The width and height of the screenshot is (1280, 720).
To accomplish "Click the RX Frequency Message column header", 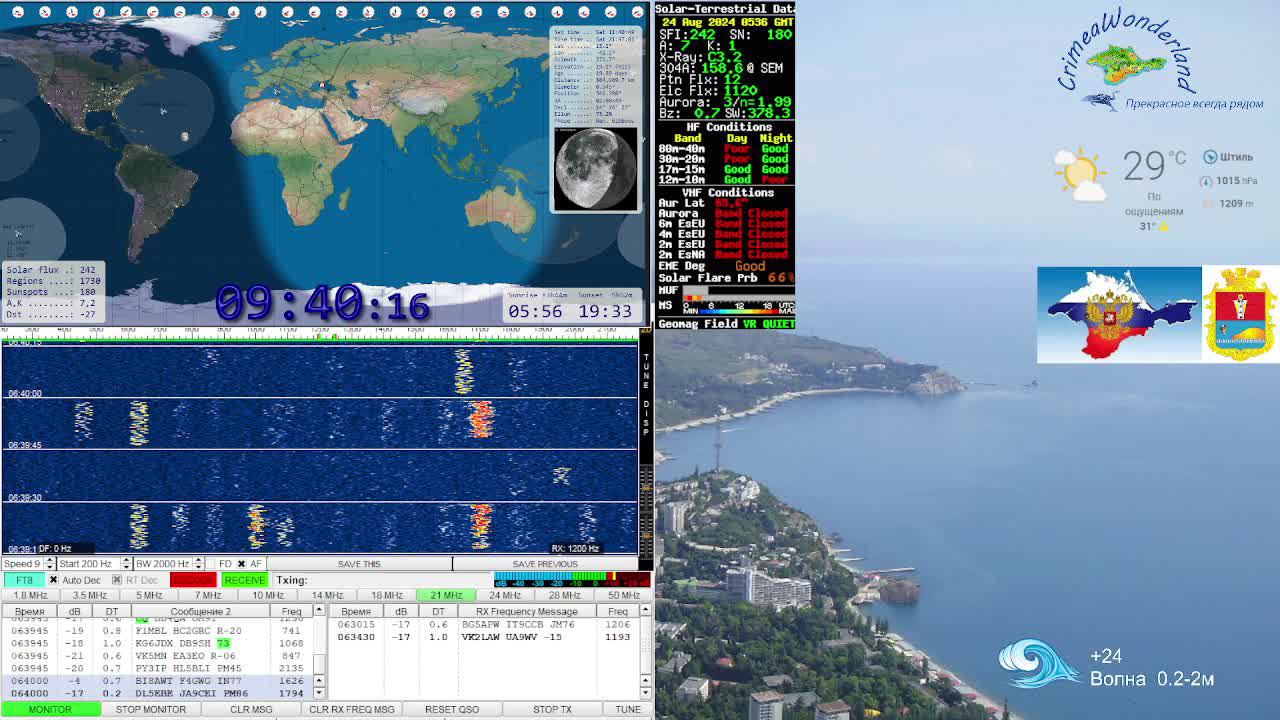I will click(527, 612).
